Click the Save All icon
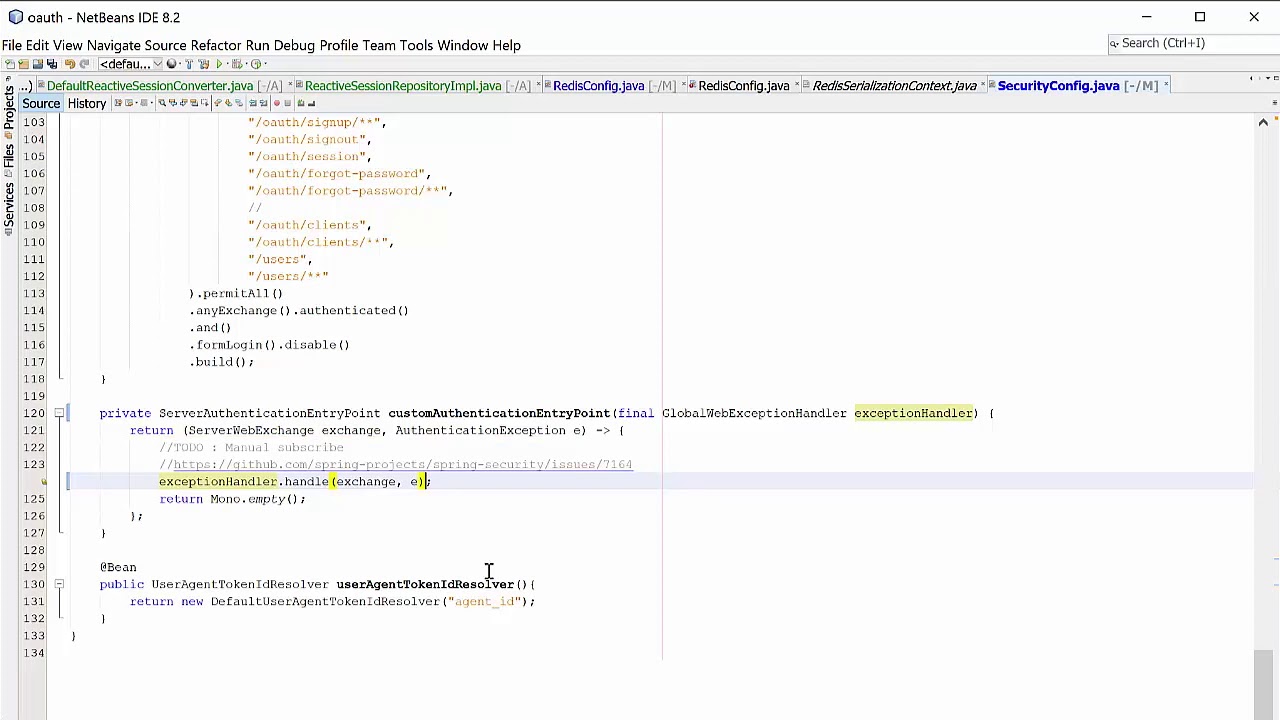The height and width of the screenshot is (720, 1280). pos(52,64)
